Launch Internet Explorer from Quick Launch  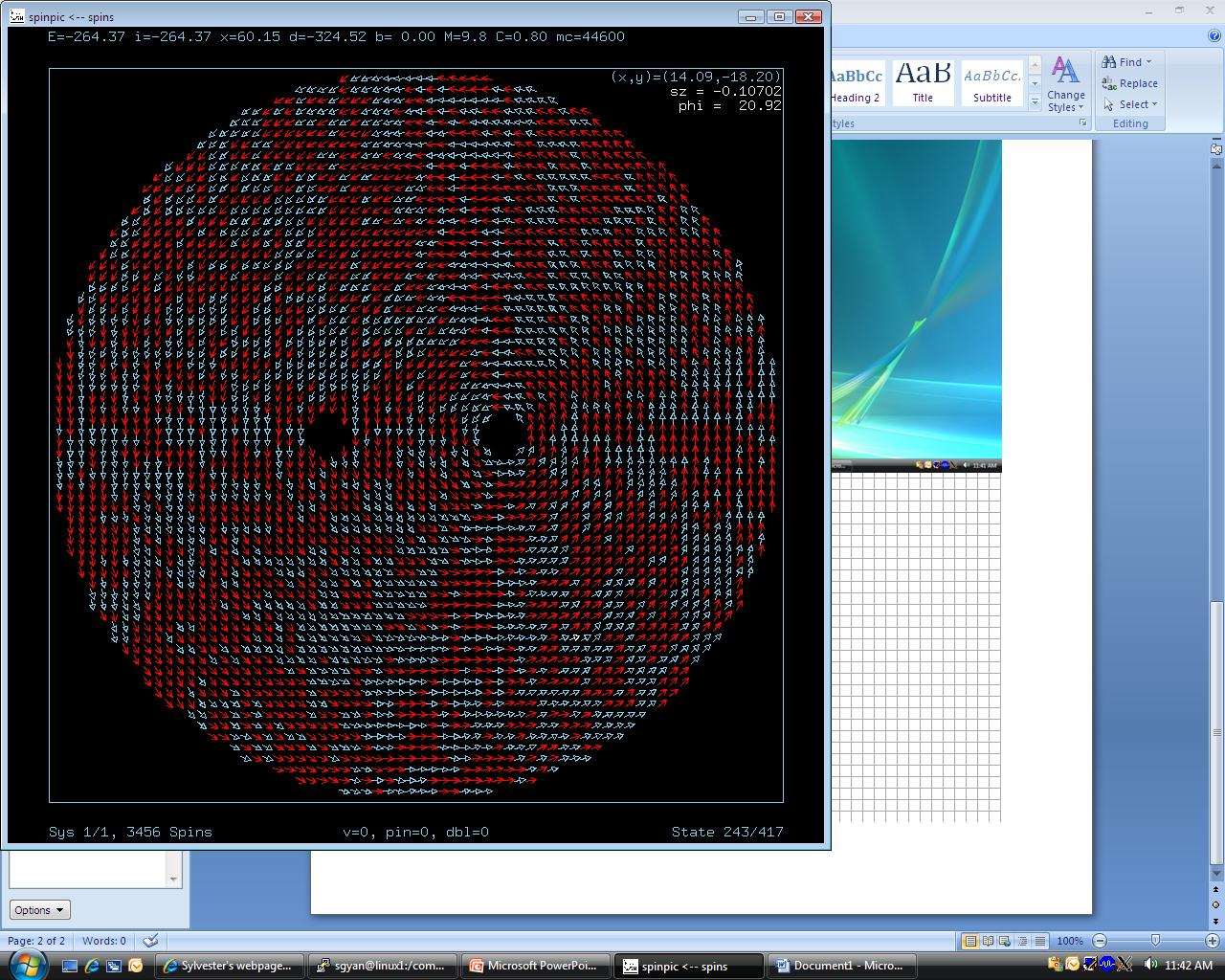pyautogui.click(x=92, y=966)
